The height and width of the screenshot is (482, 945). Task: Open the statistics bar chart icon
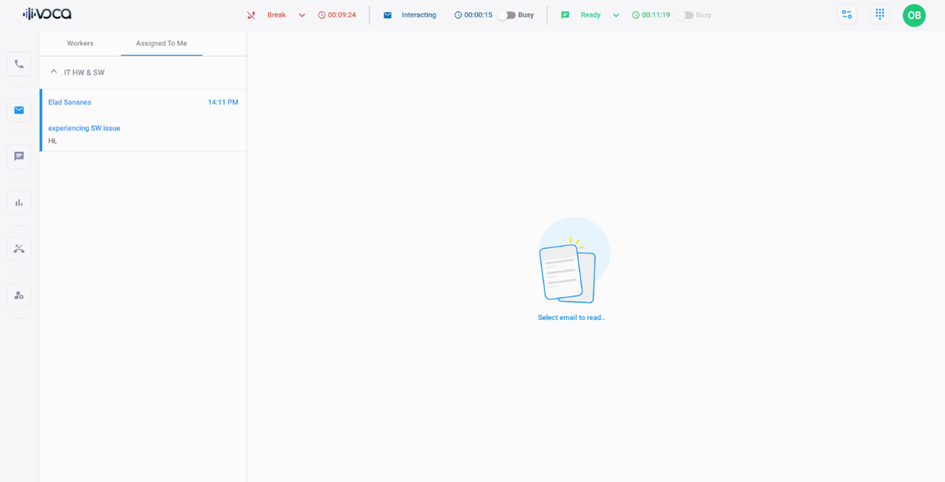[19, 202]
